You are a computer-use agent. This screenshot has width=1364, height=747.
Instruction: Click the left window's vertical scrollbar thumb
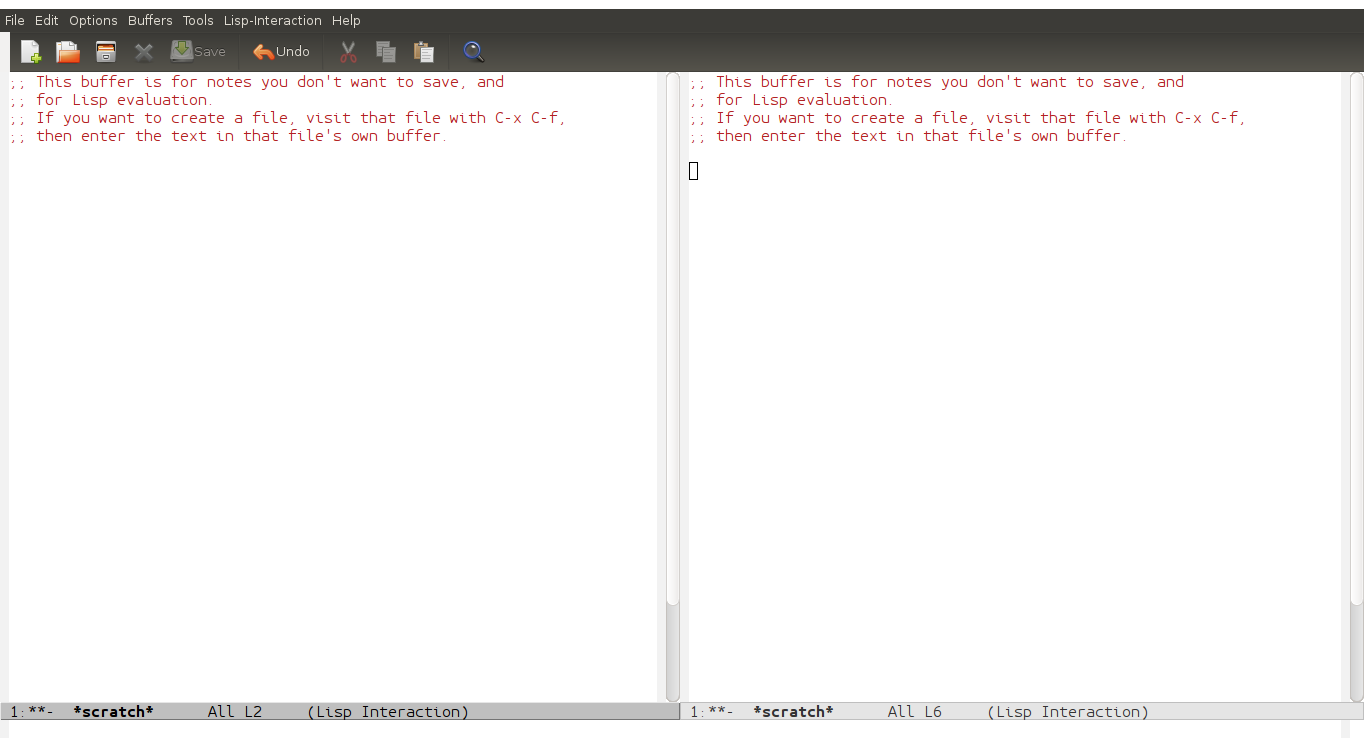coord(672,339)
